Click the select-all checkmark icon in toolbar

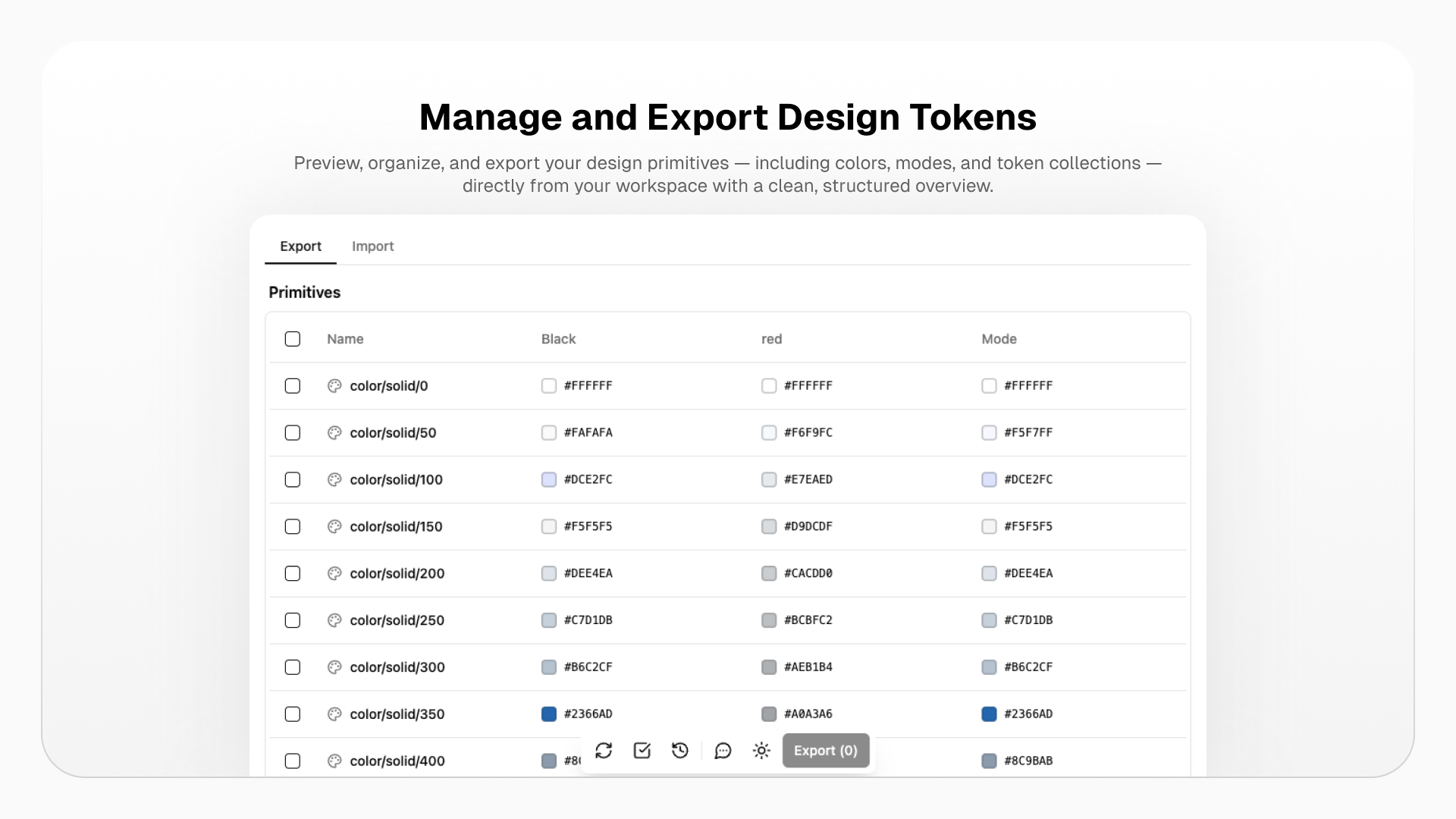(x=642, y=751)
